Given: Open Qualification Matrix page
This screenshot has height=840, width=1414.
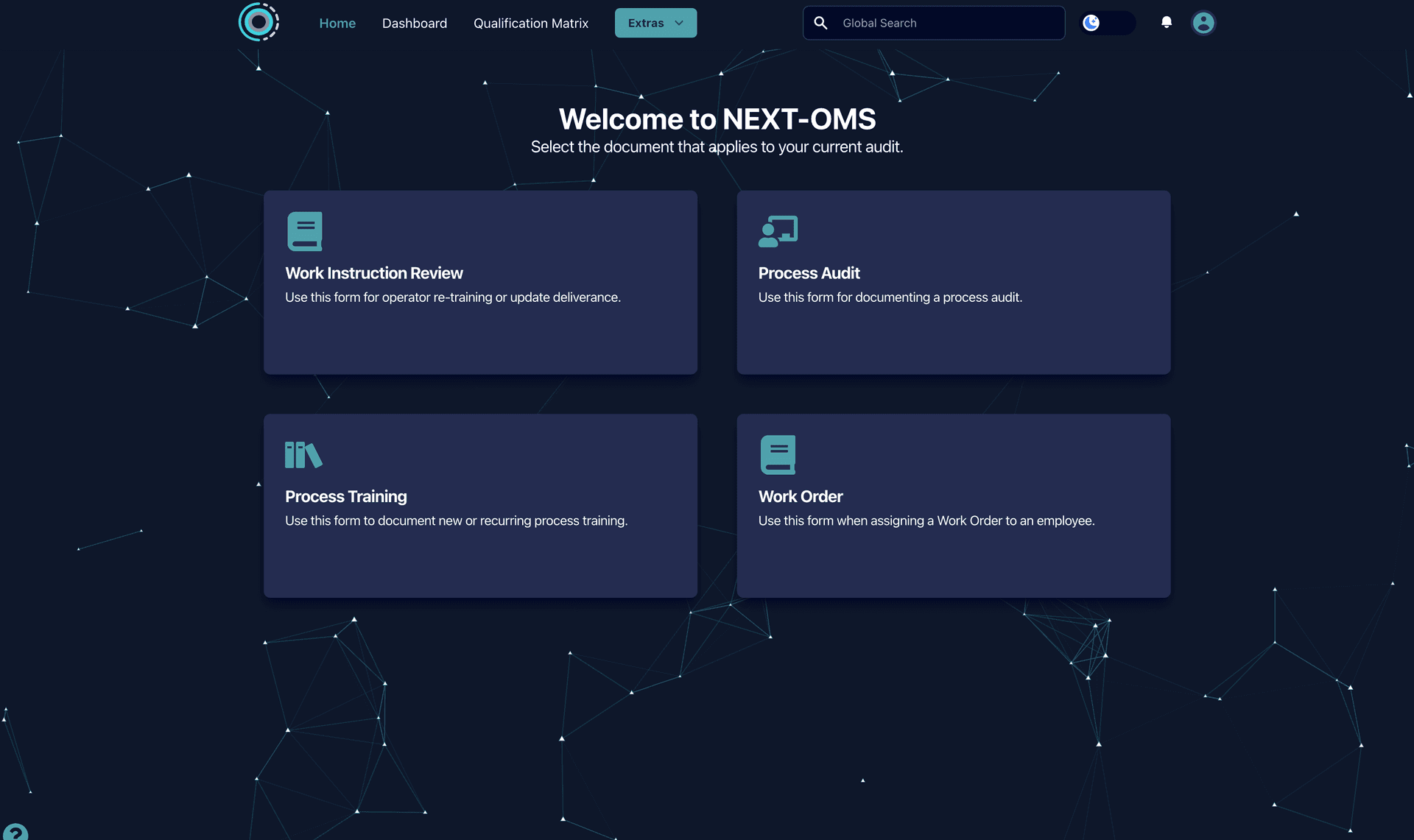Looking at the screenshot, I should tap(530, 23).
